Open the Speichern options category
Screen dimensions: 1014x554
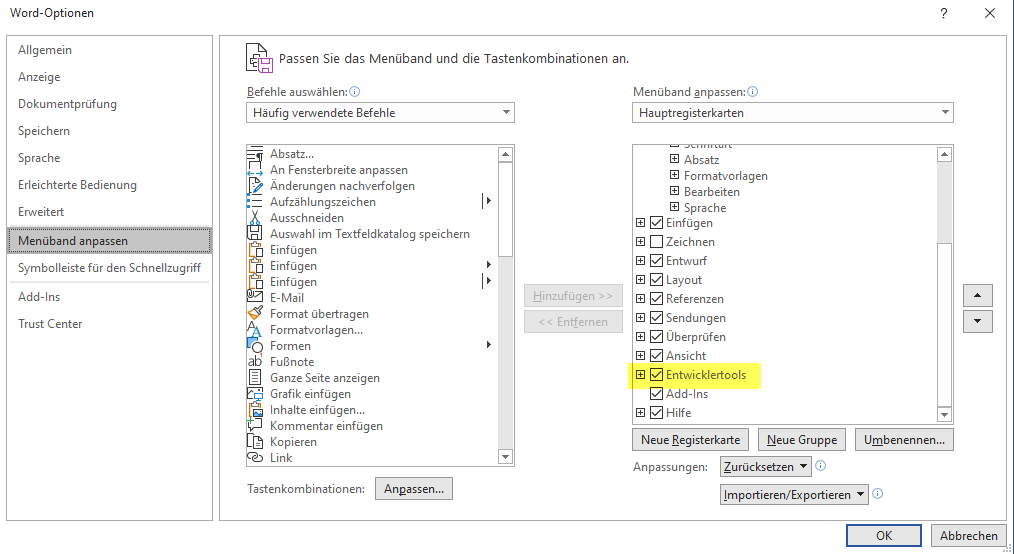pyautogui.click(x=109, y=131)
